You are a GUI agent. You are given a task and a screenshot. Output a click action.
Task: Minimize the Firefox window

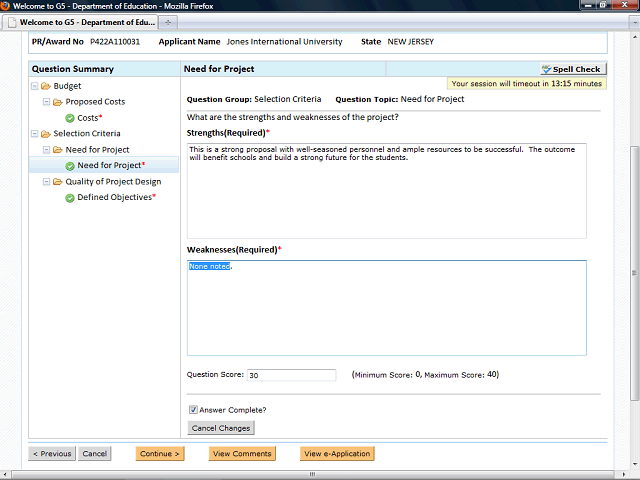588,5
